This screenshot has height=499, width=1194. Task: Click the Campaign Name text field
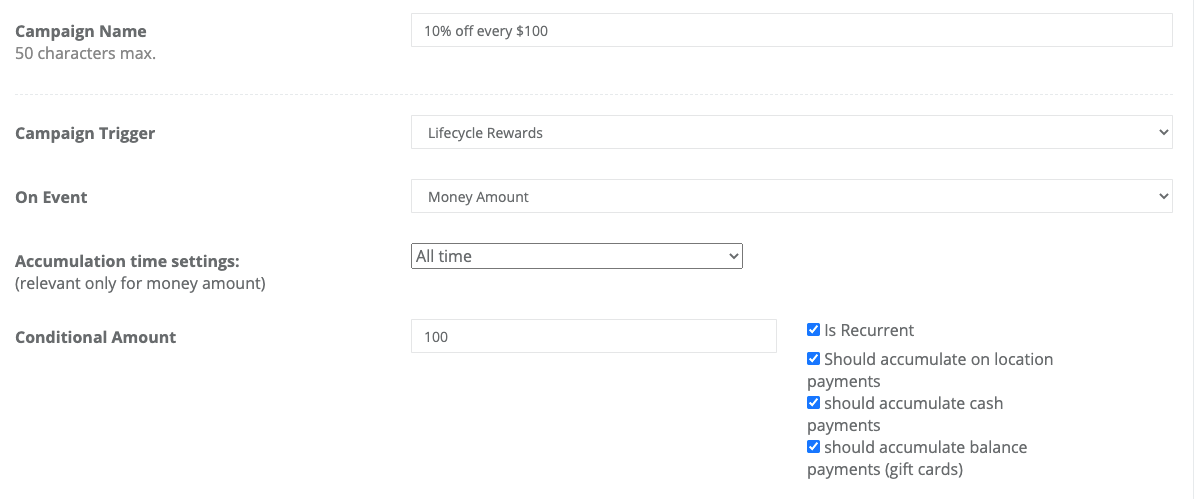791,30
